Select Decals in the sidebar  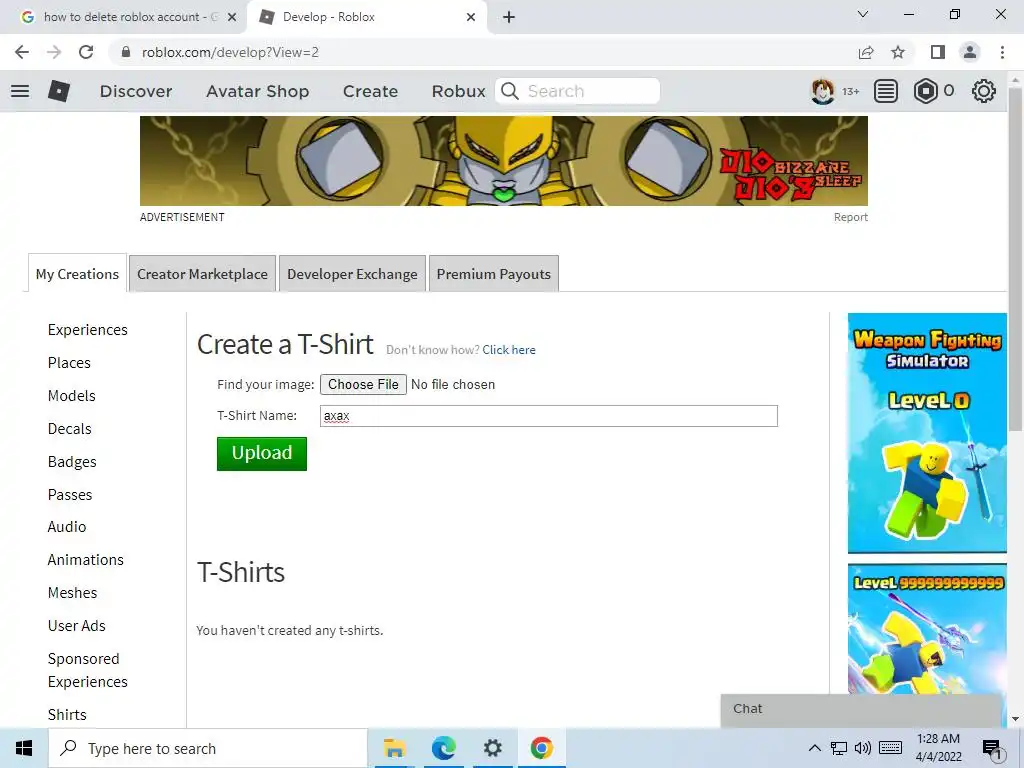coord(69,428)
